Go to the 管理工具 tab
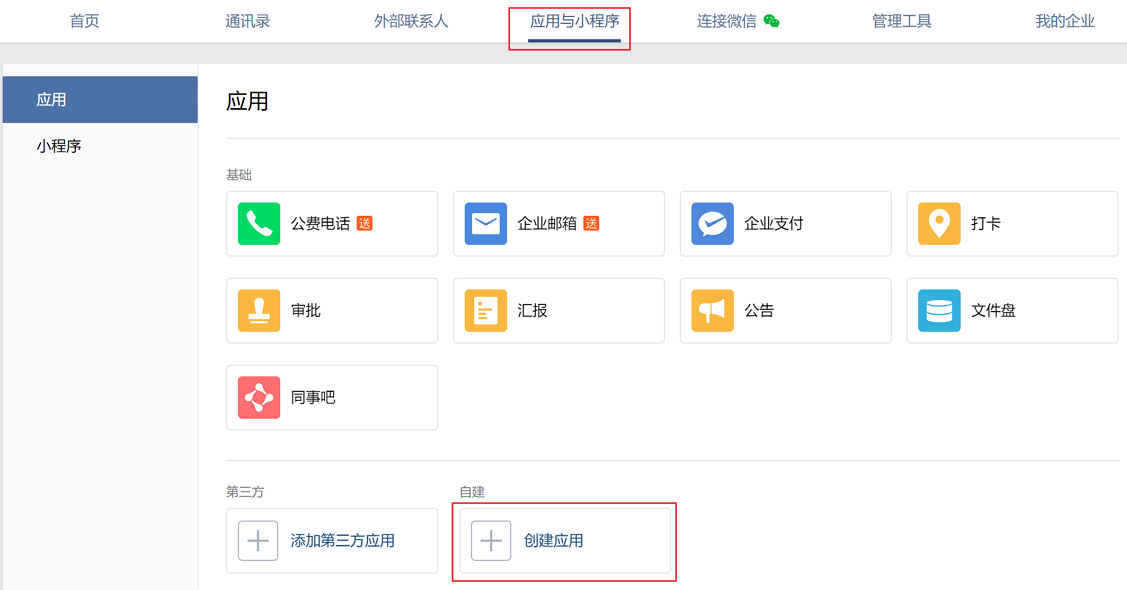The image size is (1127, 590). click(901, 21)
